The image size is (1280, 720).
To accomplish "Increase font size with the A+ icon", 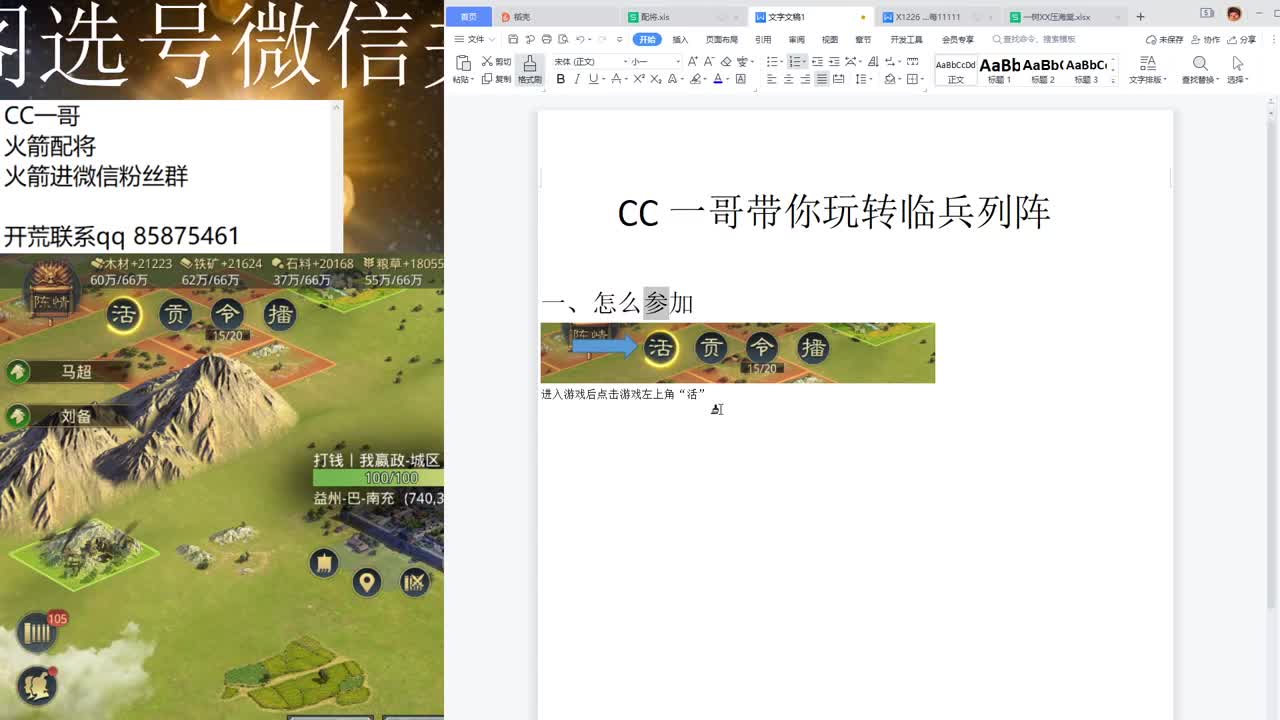I will [692, 61].
